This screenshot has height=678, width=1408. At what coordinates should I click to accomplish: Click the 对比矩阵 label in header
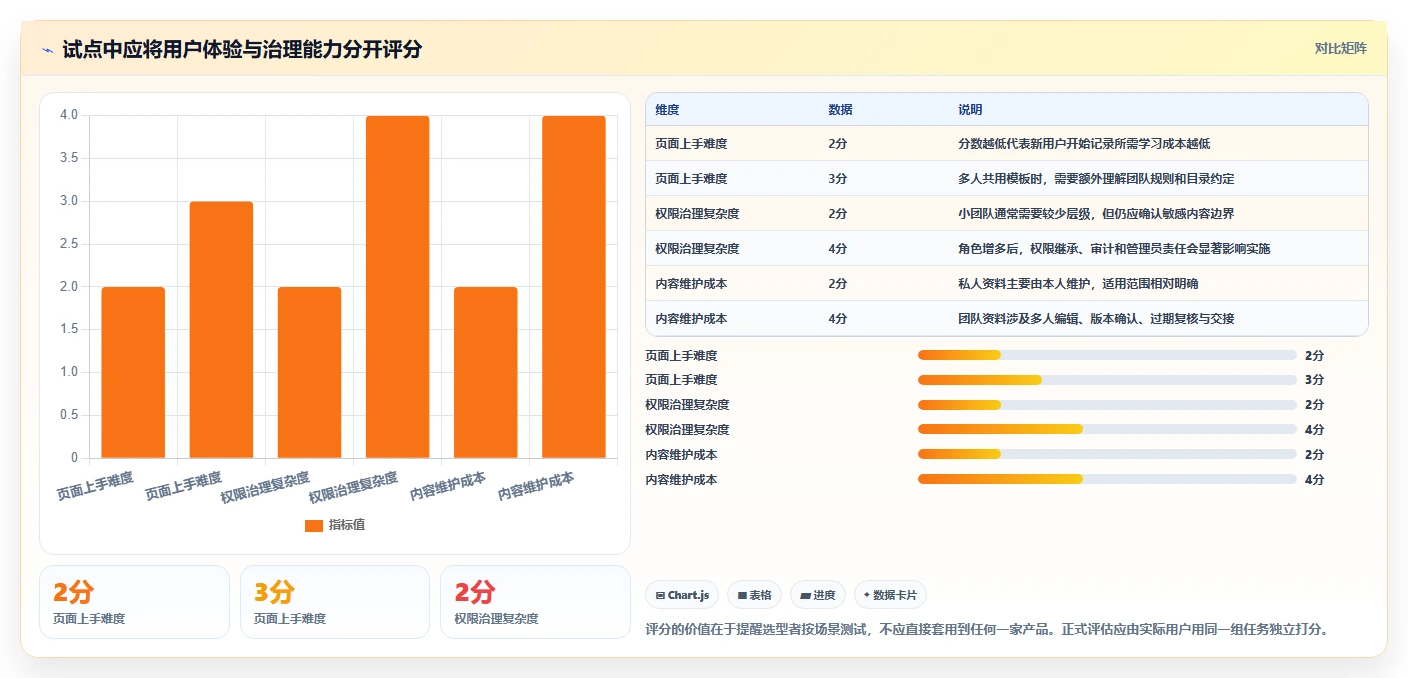pyautogui.click(x=1340, y=48)
